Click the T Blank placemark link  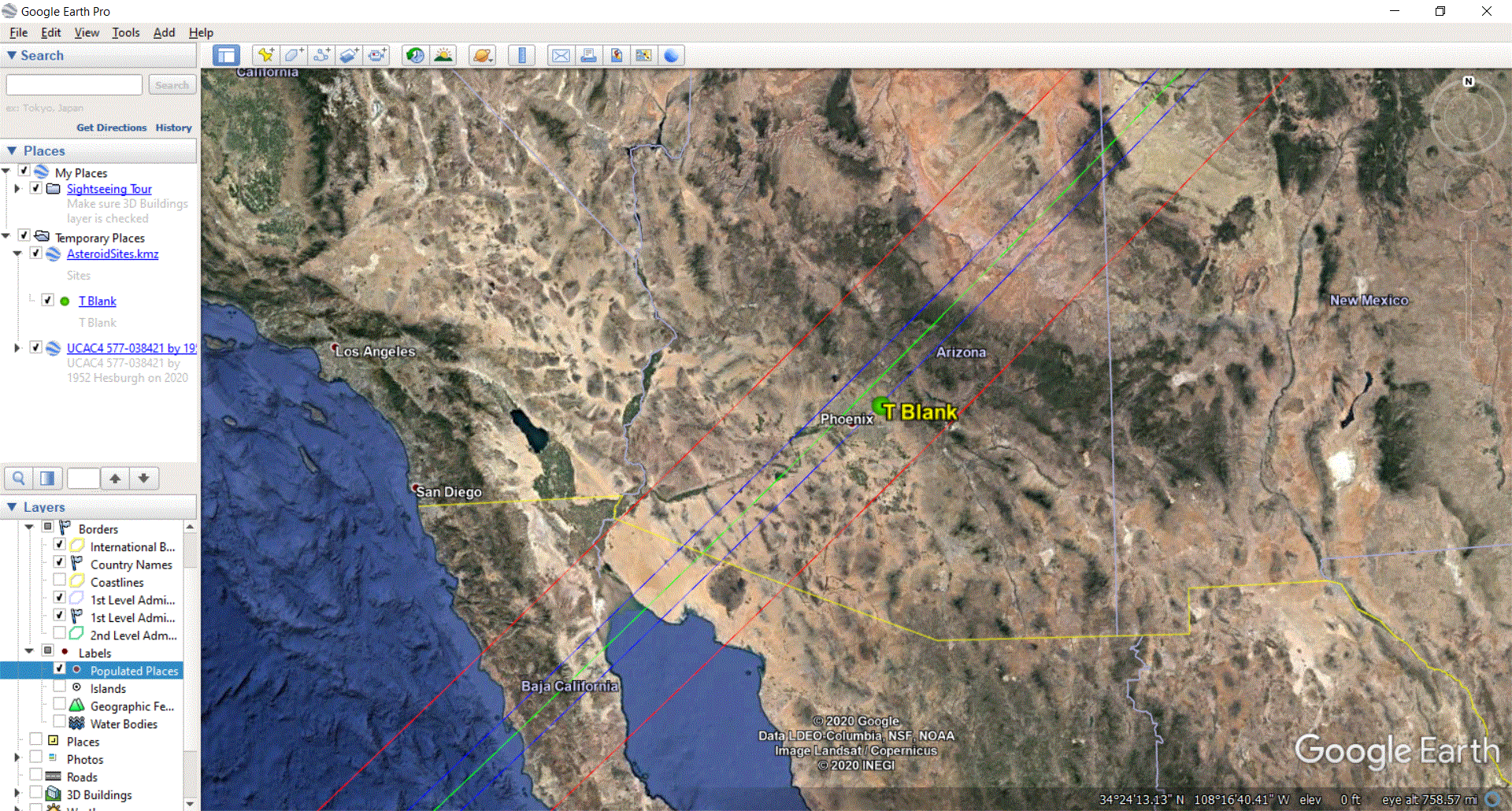click(97, 301)
